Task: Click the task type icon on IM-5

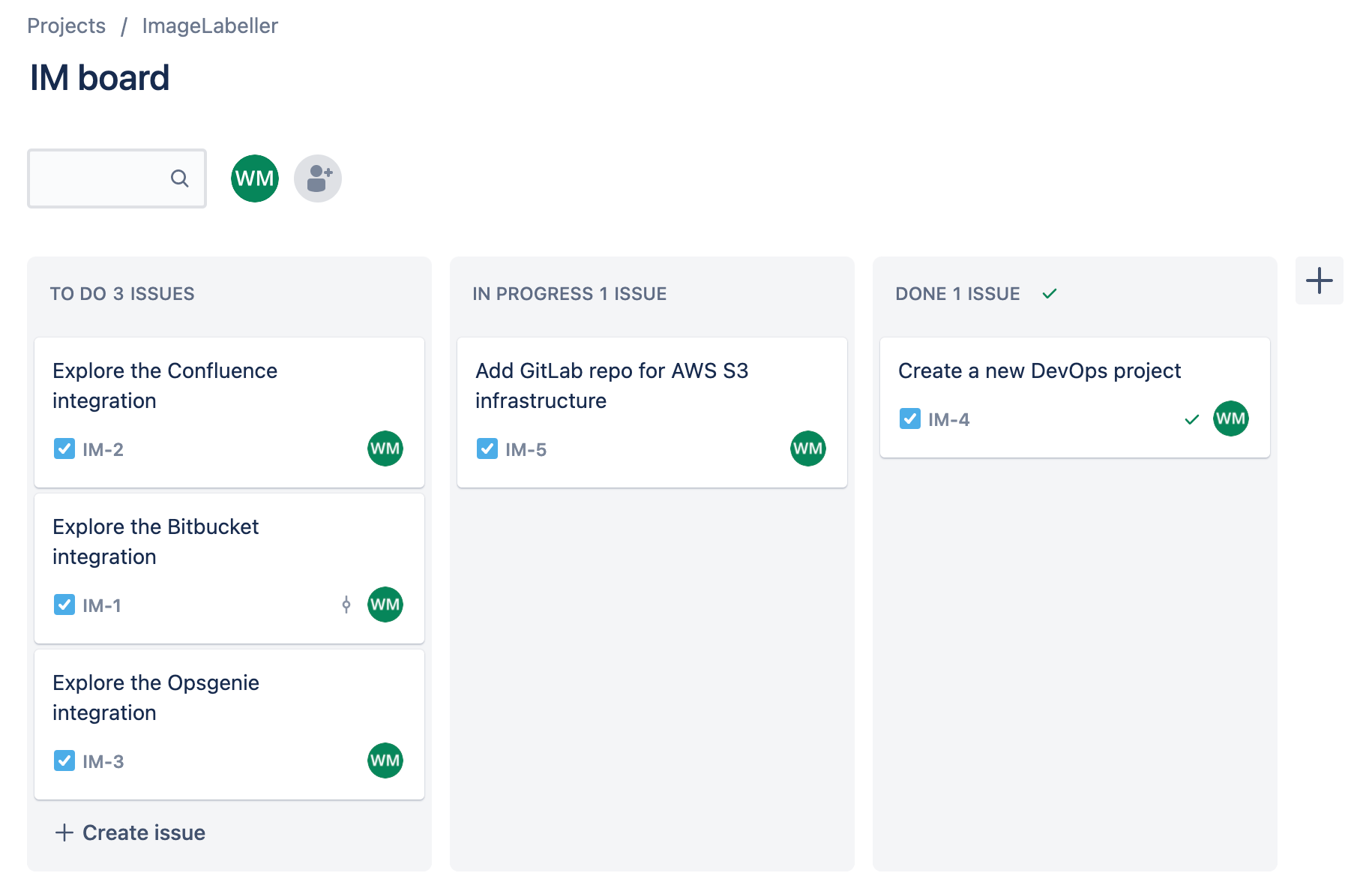Action: click(x=487, y=448)
